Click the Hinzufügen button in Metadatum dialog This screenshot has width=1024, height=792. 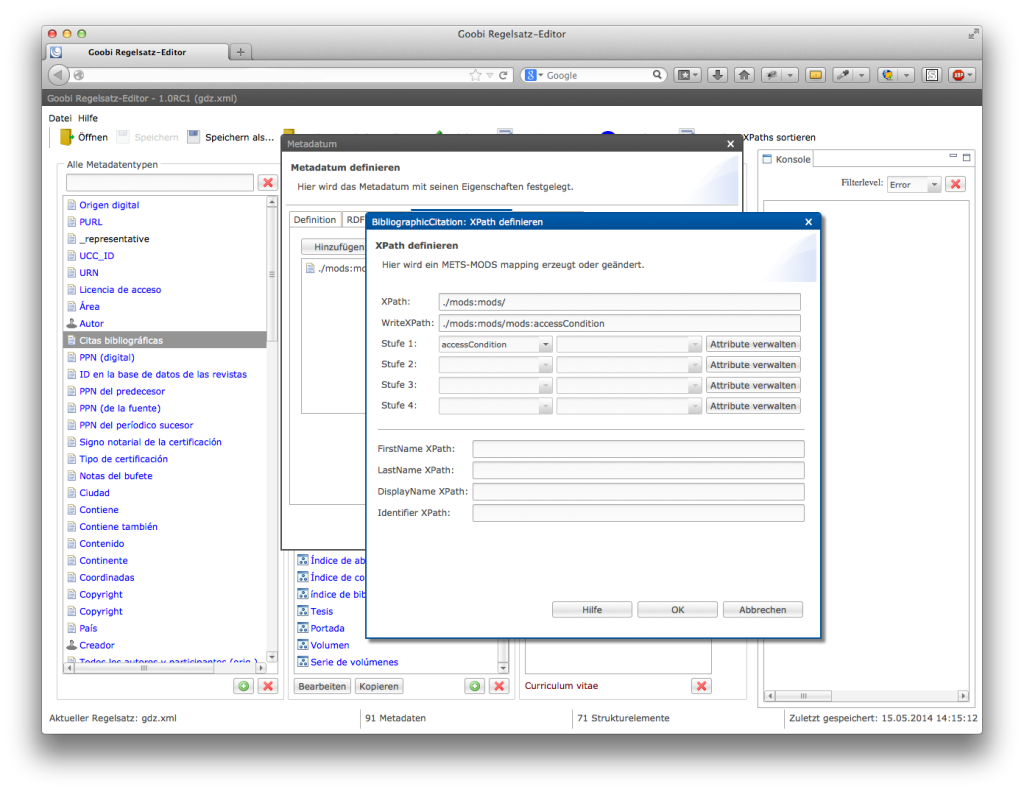click(x=334, y=247)
